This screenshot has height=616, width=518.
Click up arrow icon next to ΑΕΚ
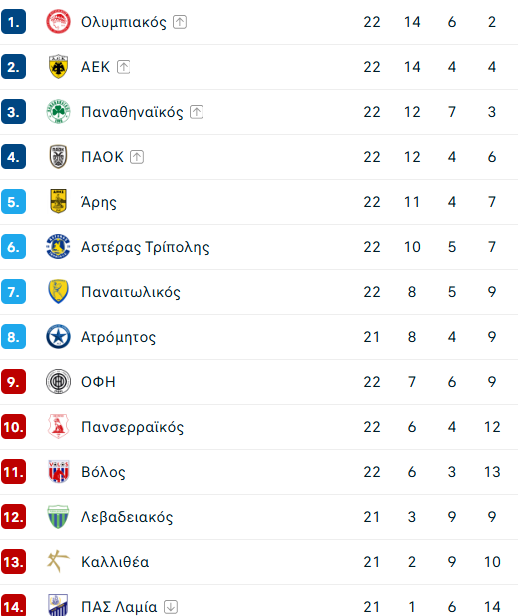123,67
